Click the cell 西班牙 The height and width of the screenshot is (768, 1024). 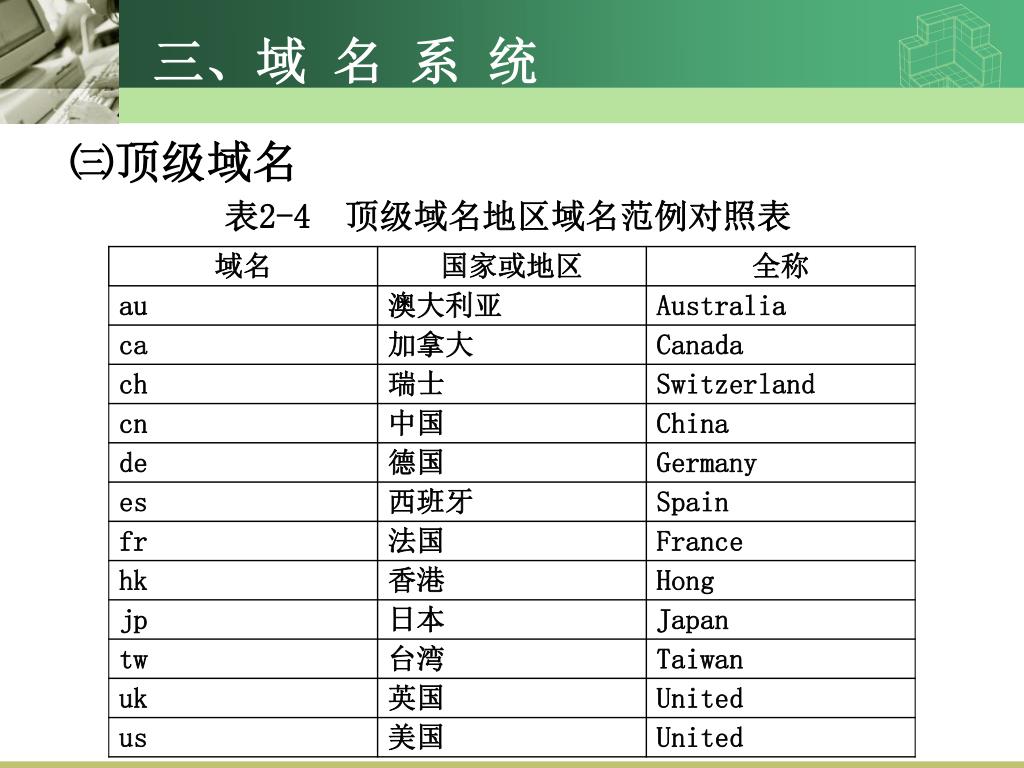pos(512,502)
